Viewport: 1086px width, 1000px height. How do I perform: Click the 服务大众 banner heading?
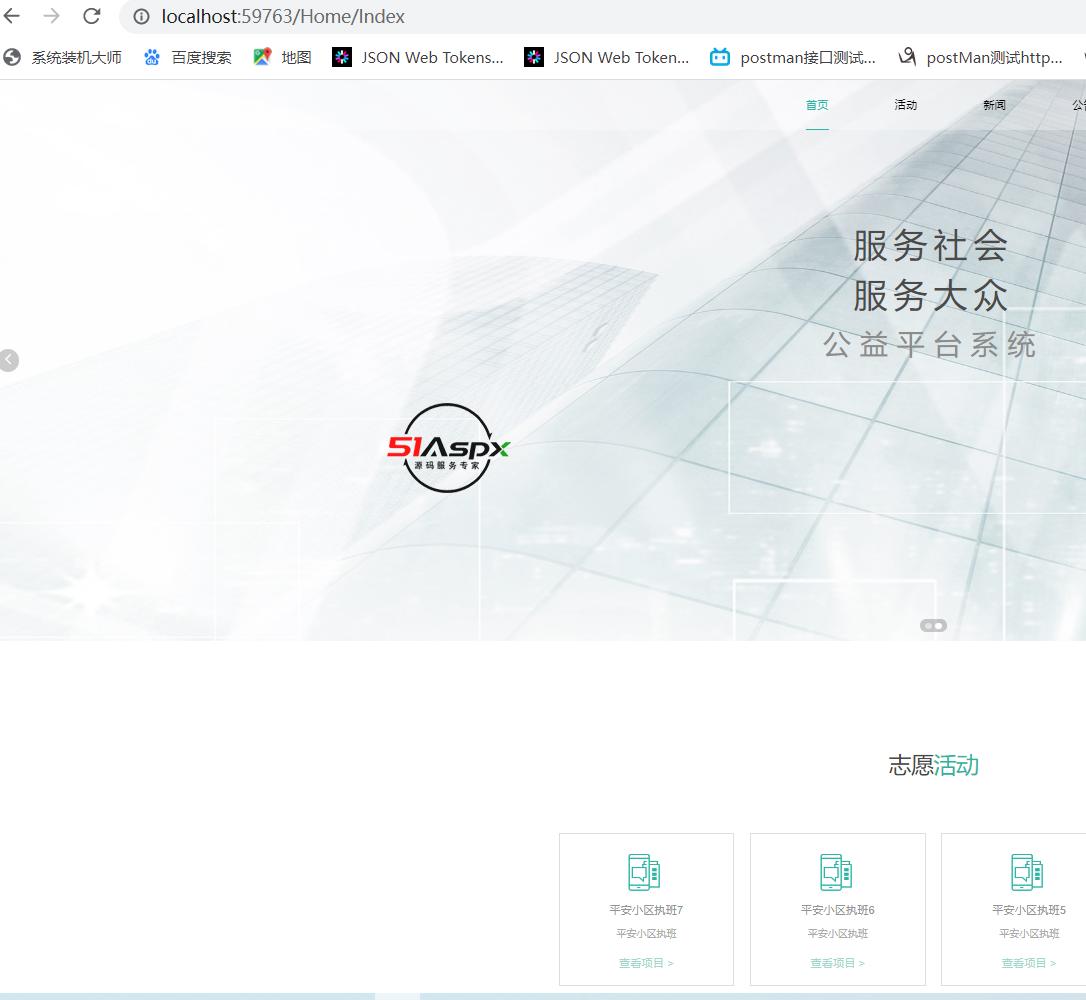[x=930, y=296]
